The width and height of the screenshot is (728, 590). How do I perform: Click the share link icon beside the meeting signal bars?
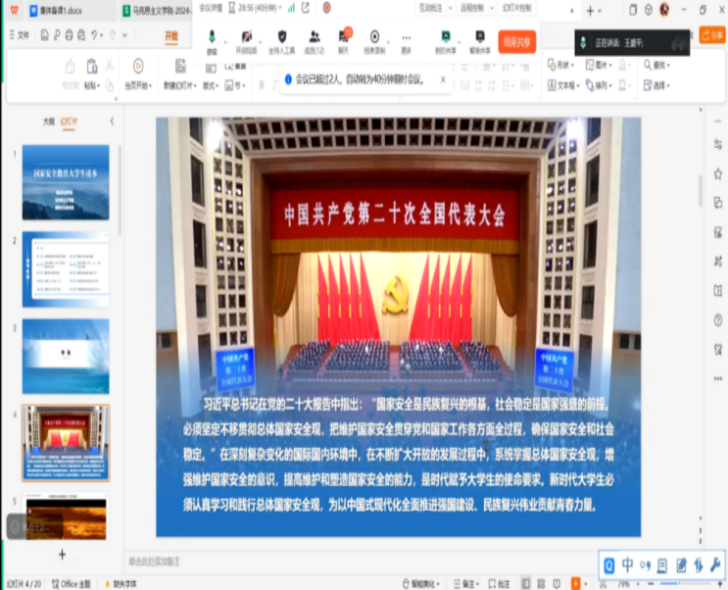306,8
